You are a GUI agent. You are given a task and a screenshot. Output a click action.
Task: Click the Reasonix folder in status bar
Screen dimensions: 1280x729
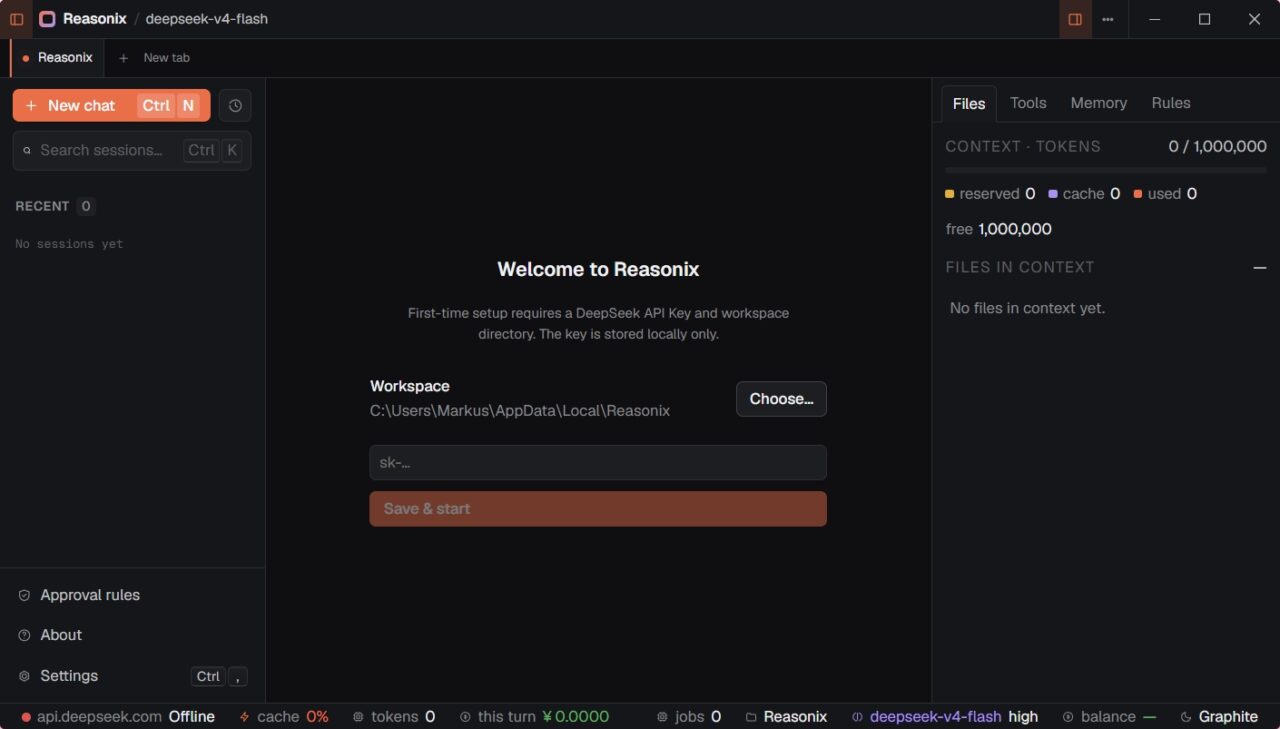(x=786, y=717)
